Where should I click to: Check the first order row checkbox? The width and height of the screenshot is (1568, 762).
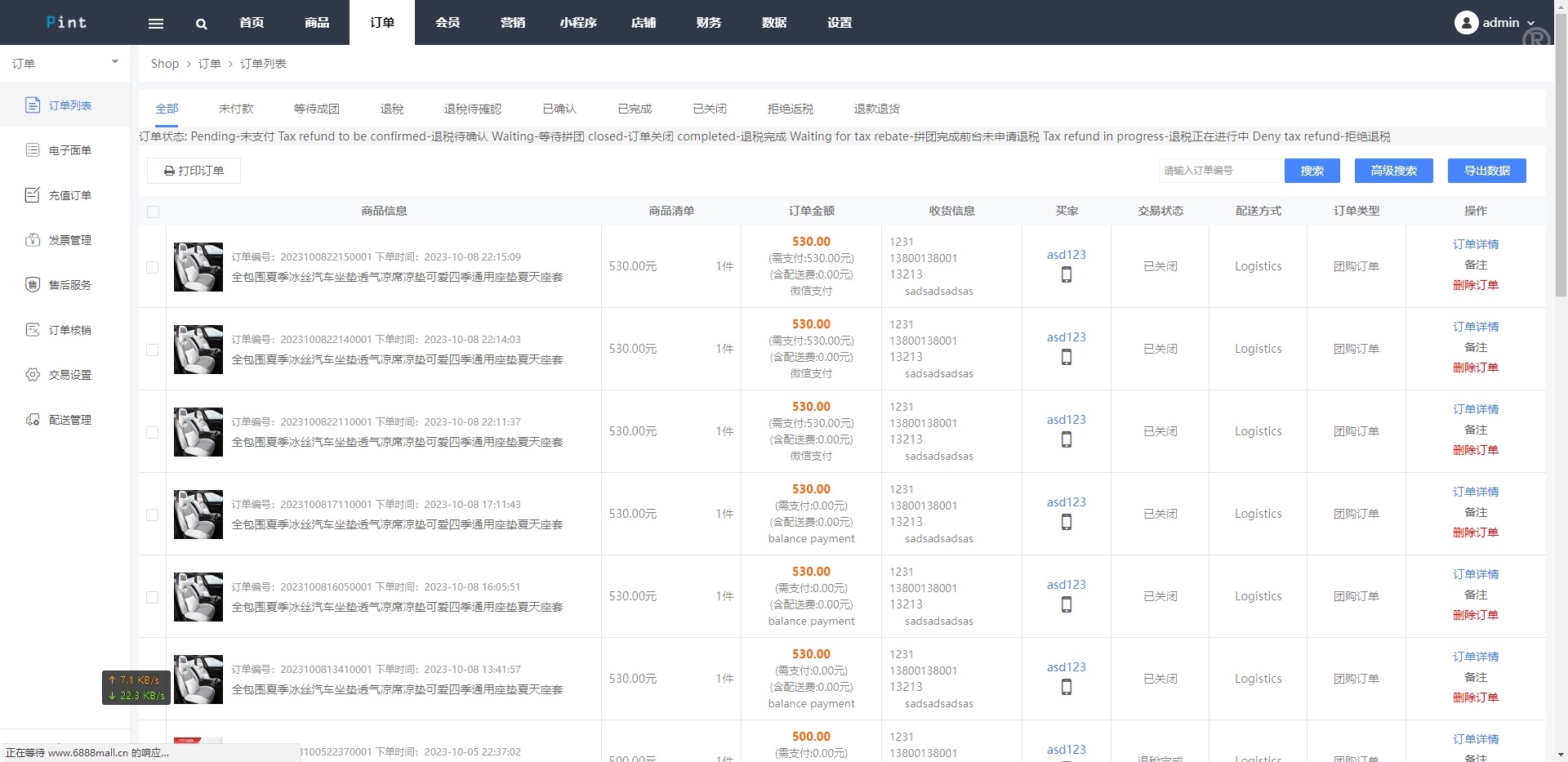coord(151,267)
